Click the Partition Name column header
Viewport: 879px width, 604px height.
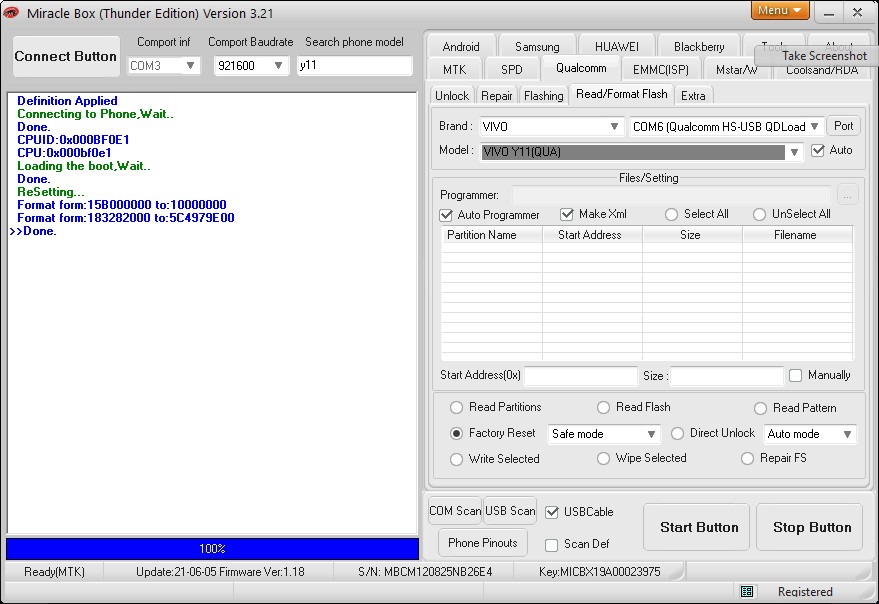492,235
